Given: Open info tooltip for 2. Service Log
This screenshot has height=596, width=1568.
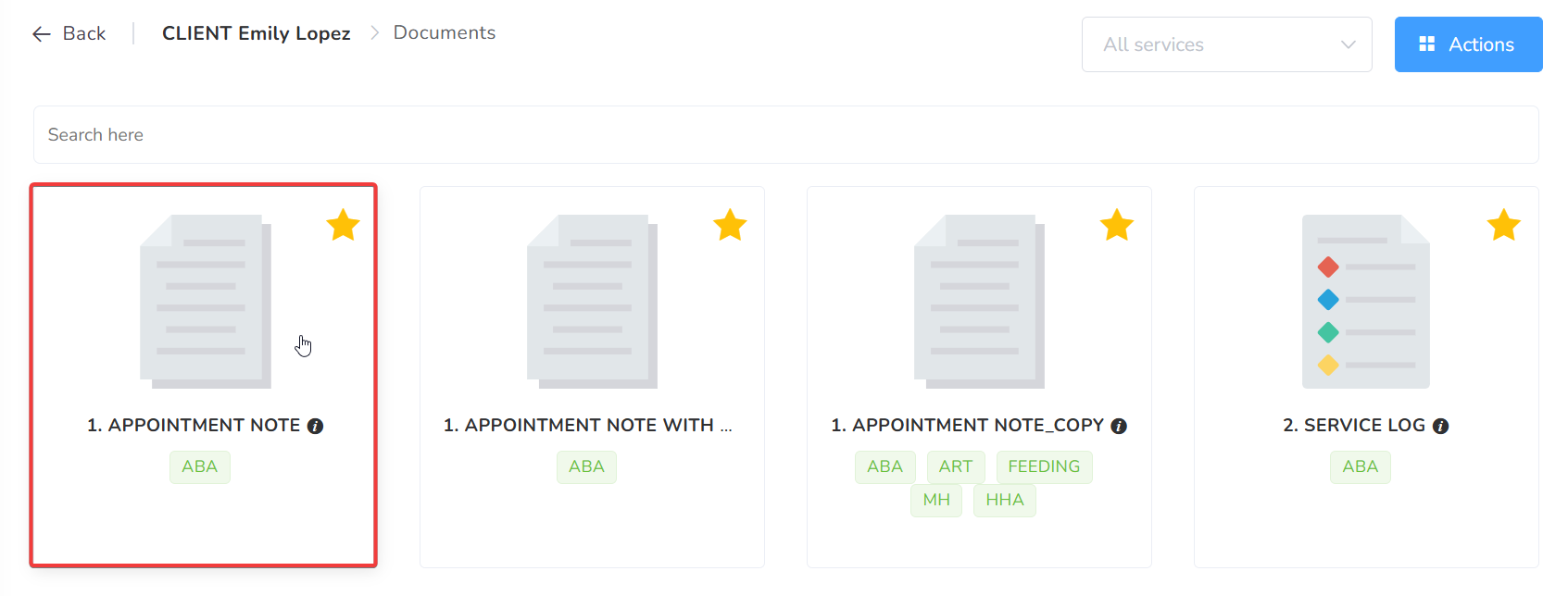Looking at the screenshot, I should click(1440, 426).
